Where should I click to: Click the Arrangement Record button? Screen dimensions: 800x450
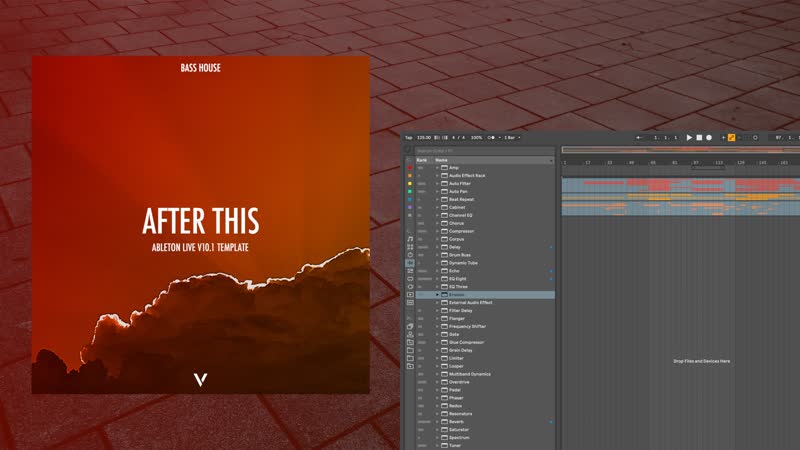[709, 137]
